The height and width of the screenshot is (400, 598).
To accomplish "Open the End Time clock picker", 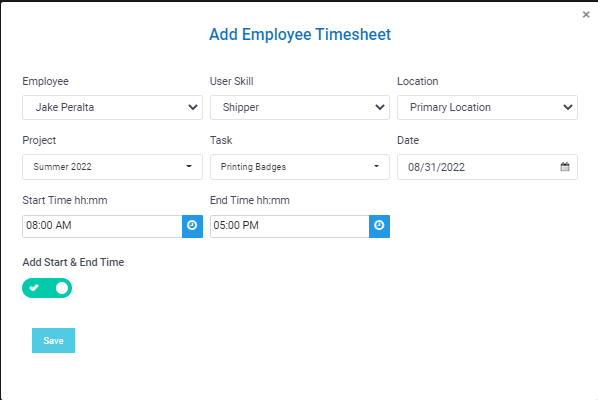I will coord(379,226).
